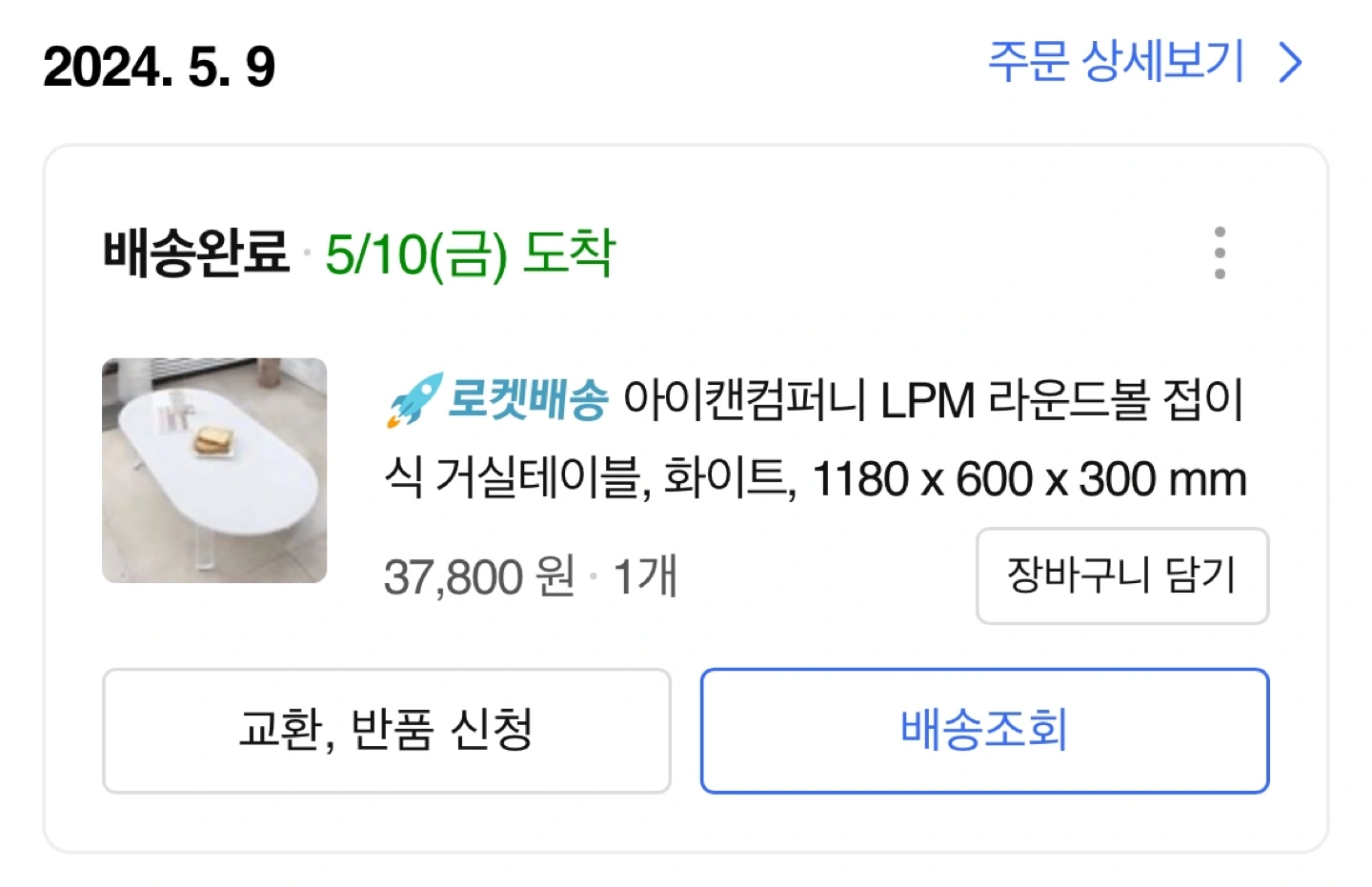Click the chevron arrow beside 주문 상세보기

[1290, 64]
